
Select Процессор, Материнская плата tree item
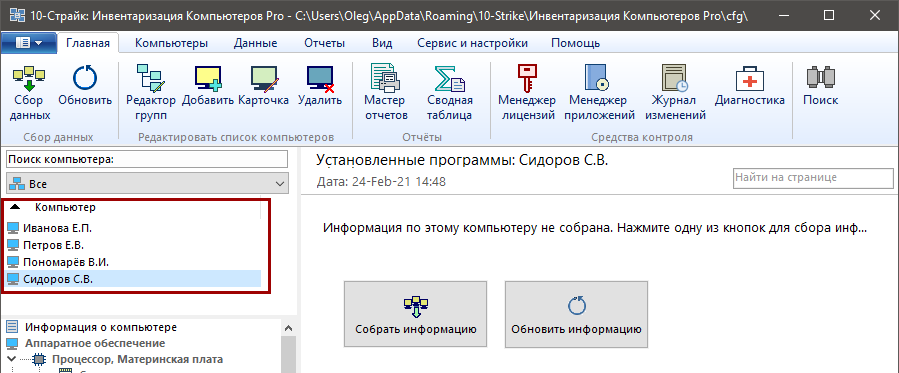tap(137, 359)
